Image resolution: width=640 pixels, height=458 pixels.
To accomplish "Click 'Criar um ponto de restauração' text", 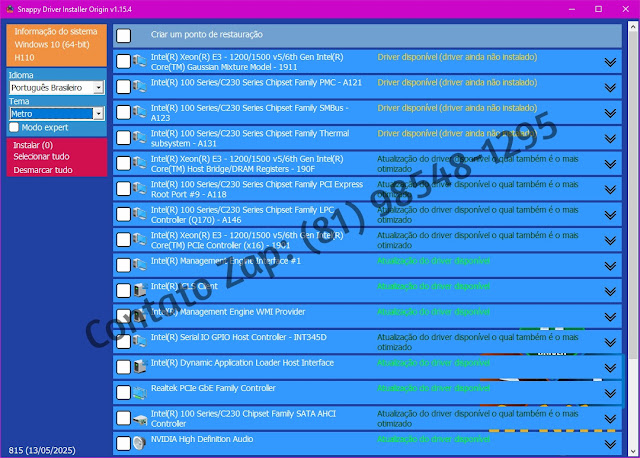I will [x=207, y=34].
